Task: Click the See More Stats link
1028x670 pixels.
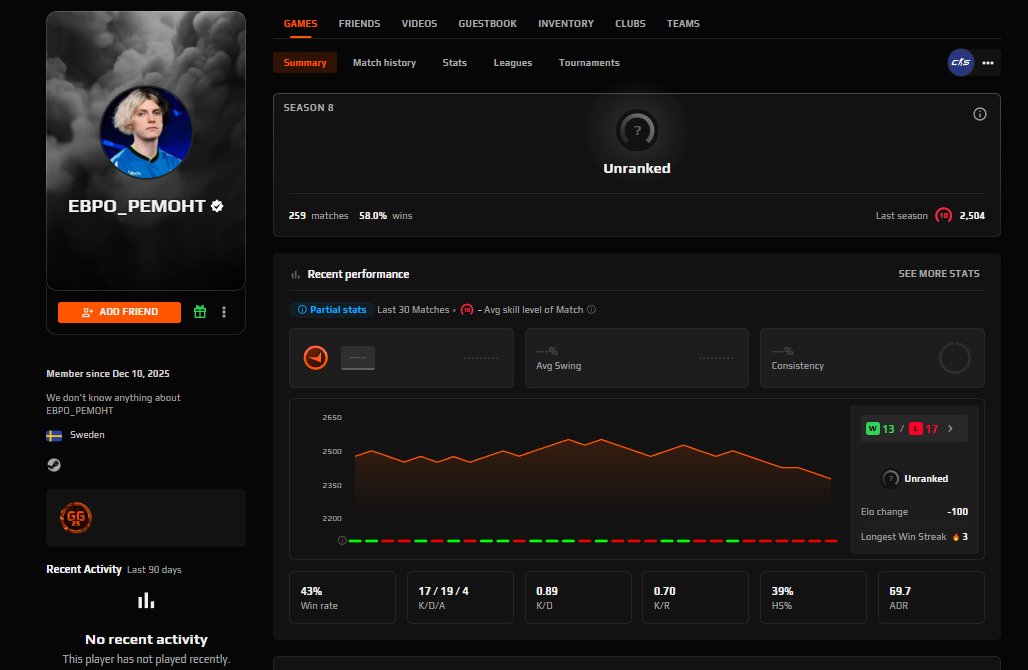Action: (x=939, y=274)
